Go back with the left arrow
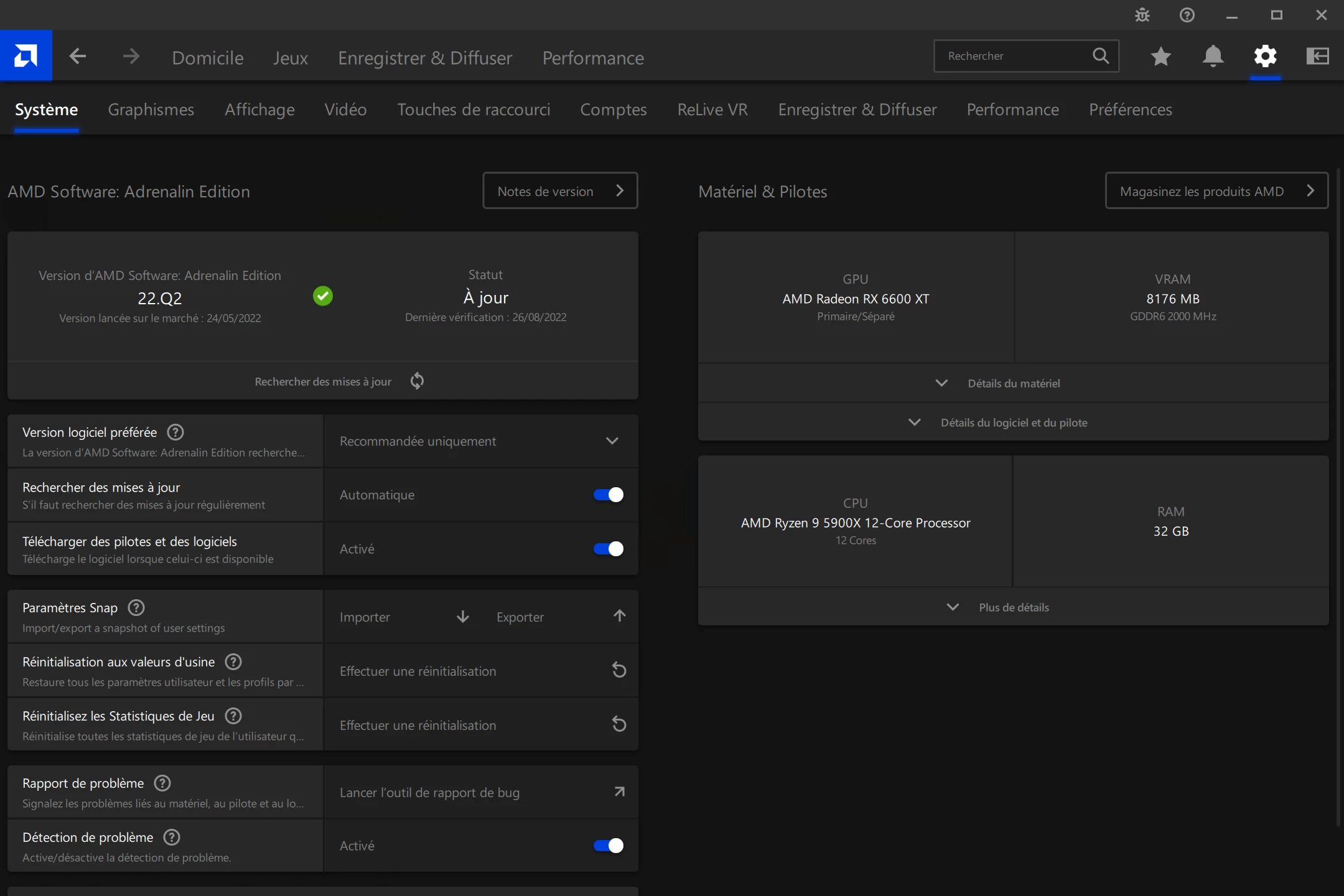This screenshot has height=896, width=1344. 78,57
